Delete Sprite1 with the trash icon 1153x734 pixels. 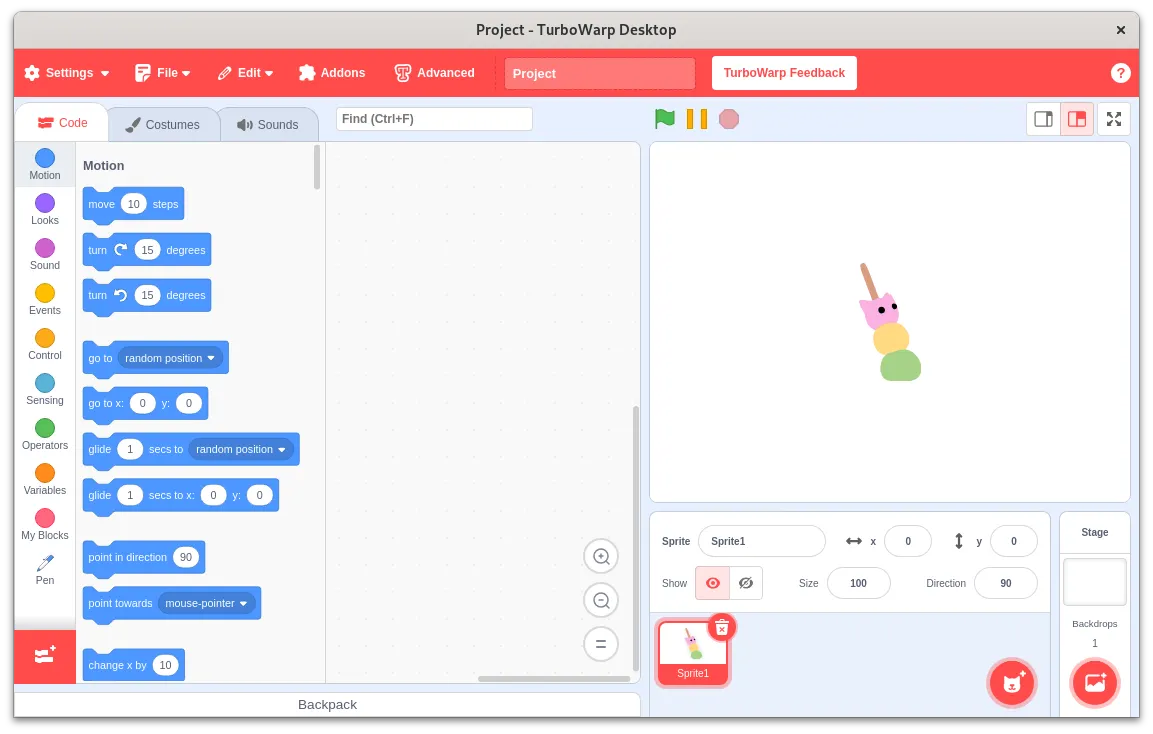722,627
